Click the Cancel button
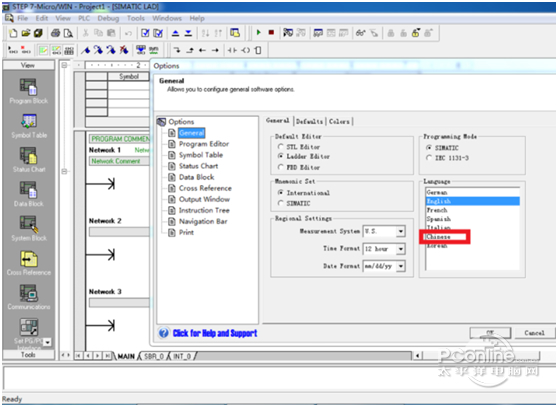This screenshot has width=558, height=407. point(534,333)
